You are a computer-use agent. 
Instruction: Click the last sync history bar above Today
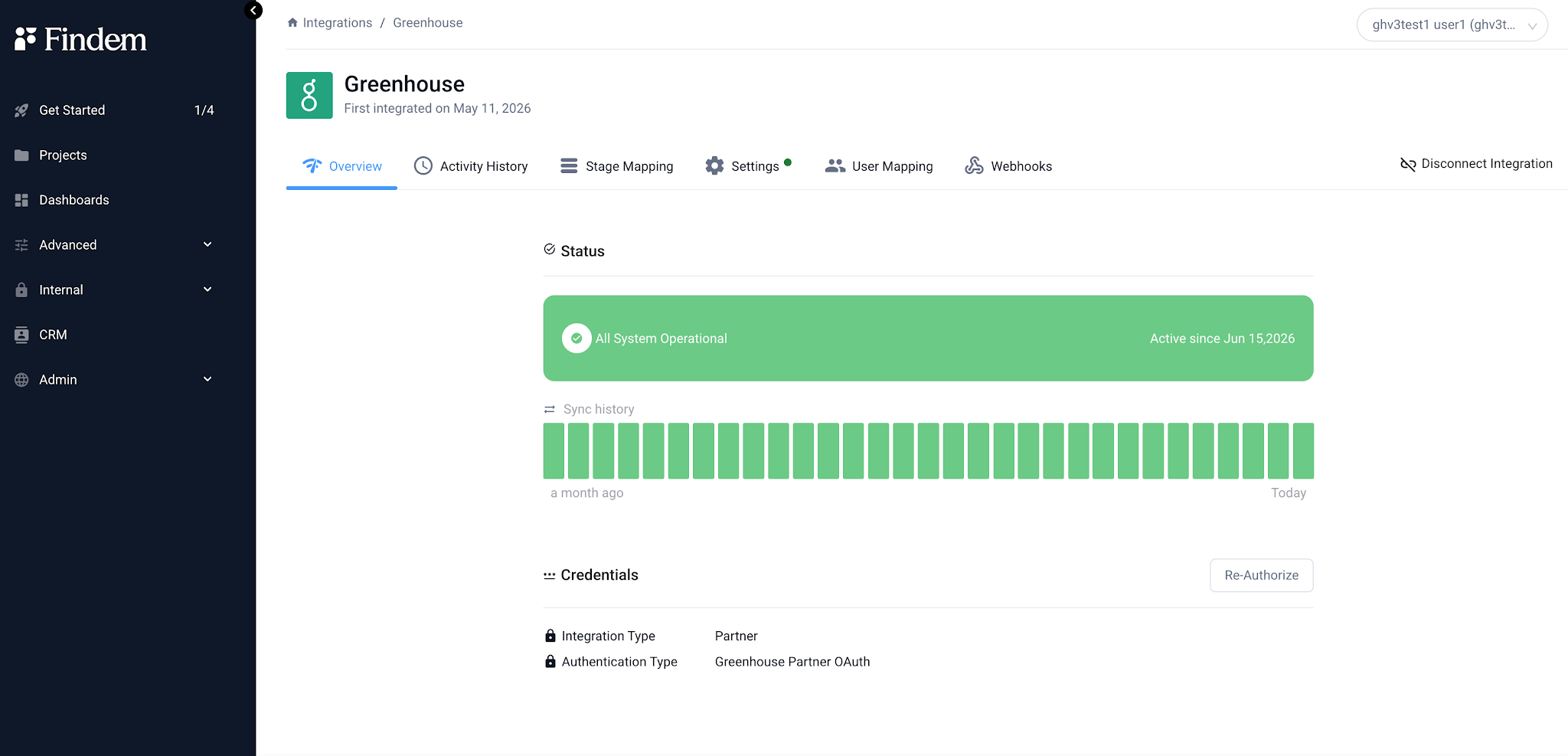click(x=1303, y=451)
